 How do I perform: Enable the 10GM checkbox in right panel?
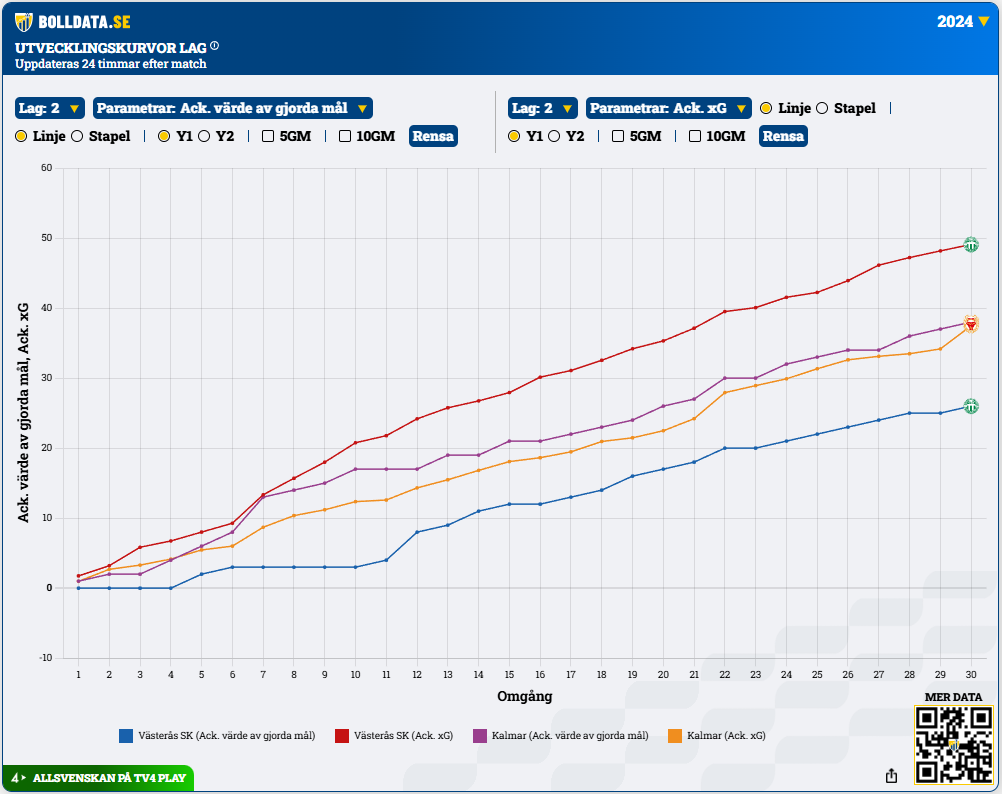tap(695, 136)
